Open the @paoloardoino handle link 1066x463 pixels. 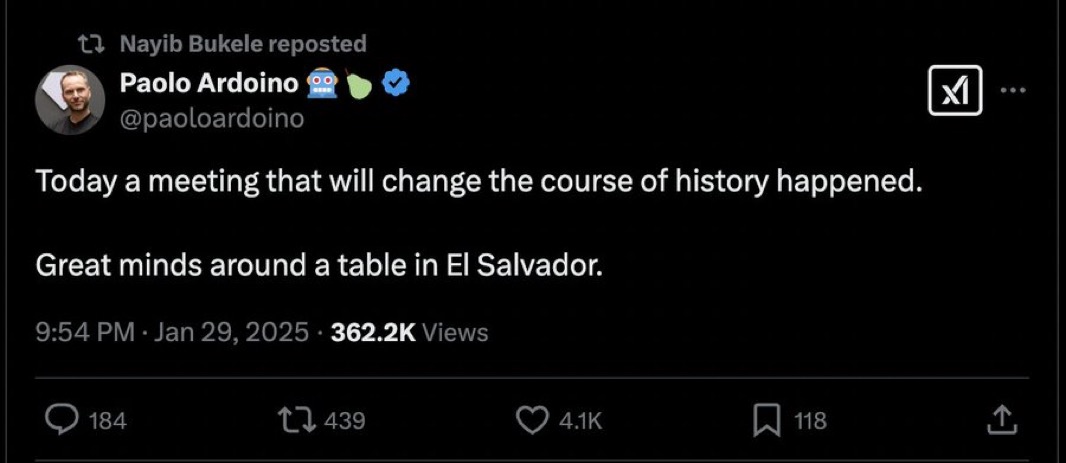pos(212,118)
